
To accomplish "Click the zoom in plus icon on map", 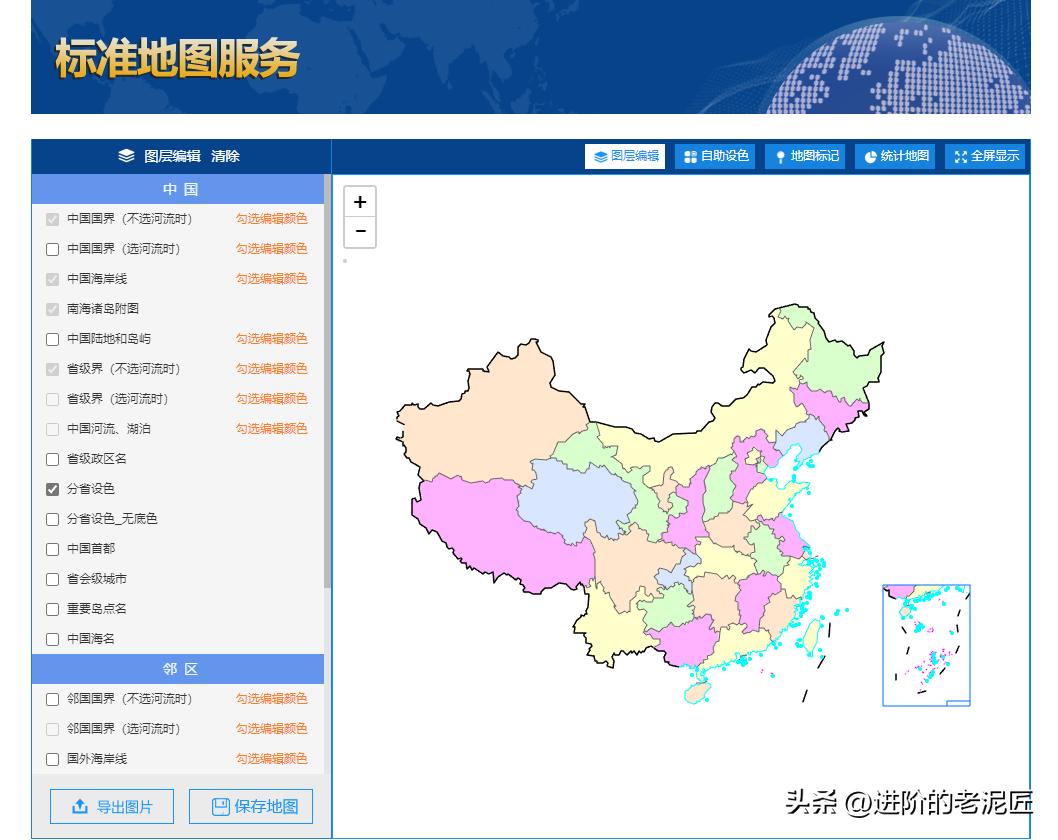I will [359, 202].
